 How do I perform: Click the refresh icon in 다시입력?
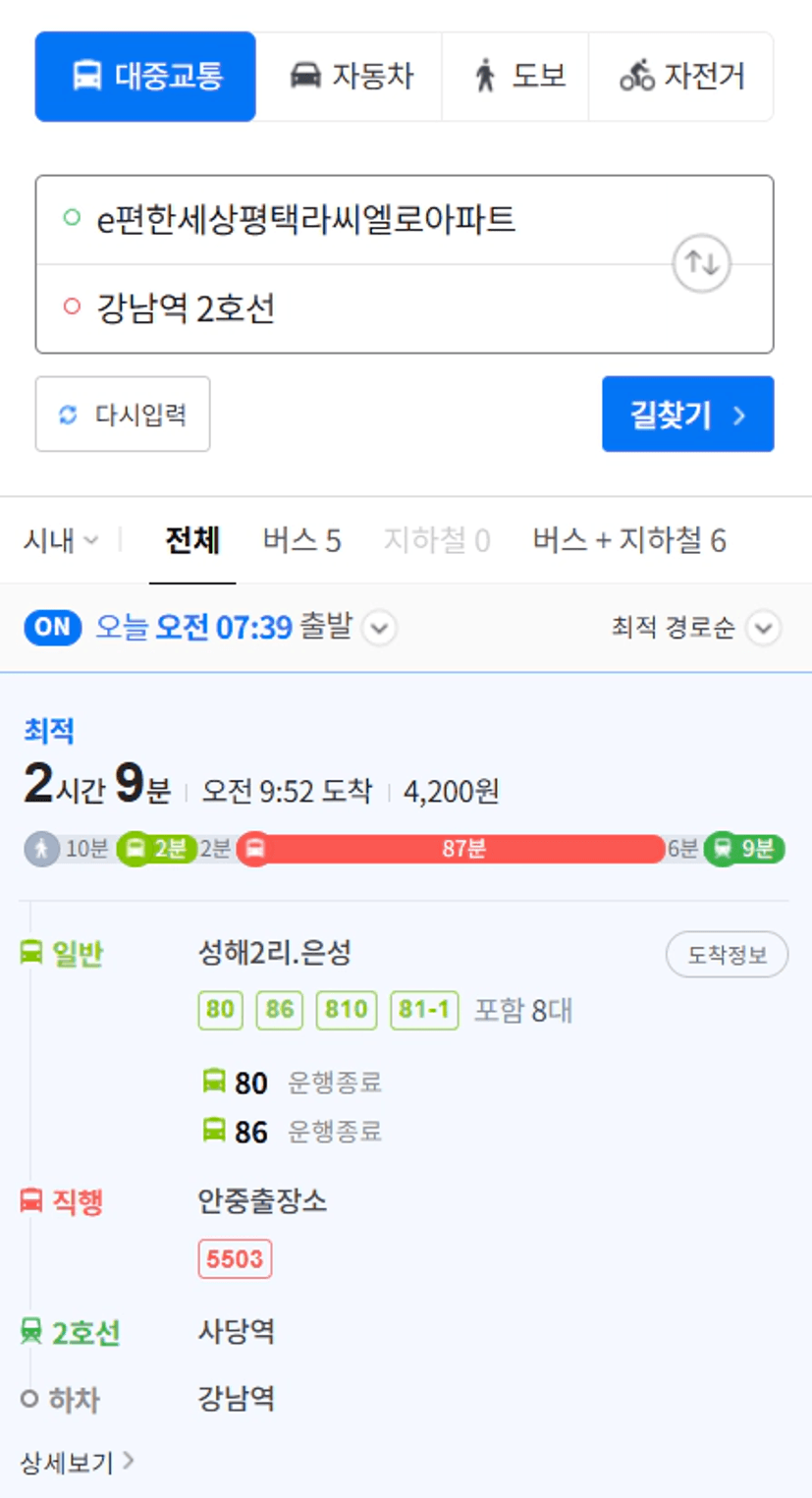coord(68,415)
